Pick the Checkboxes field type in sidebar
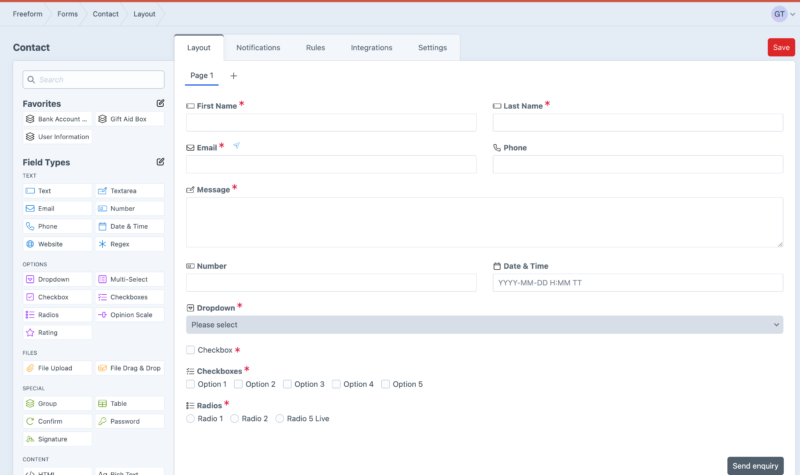800x475 pixels. coord(130,297)
